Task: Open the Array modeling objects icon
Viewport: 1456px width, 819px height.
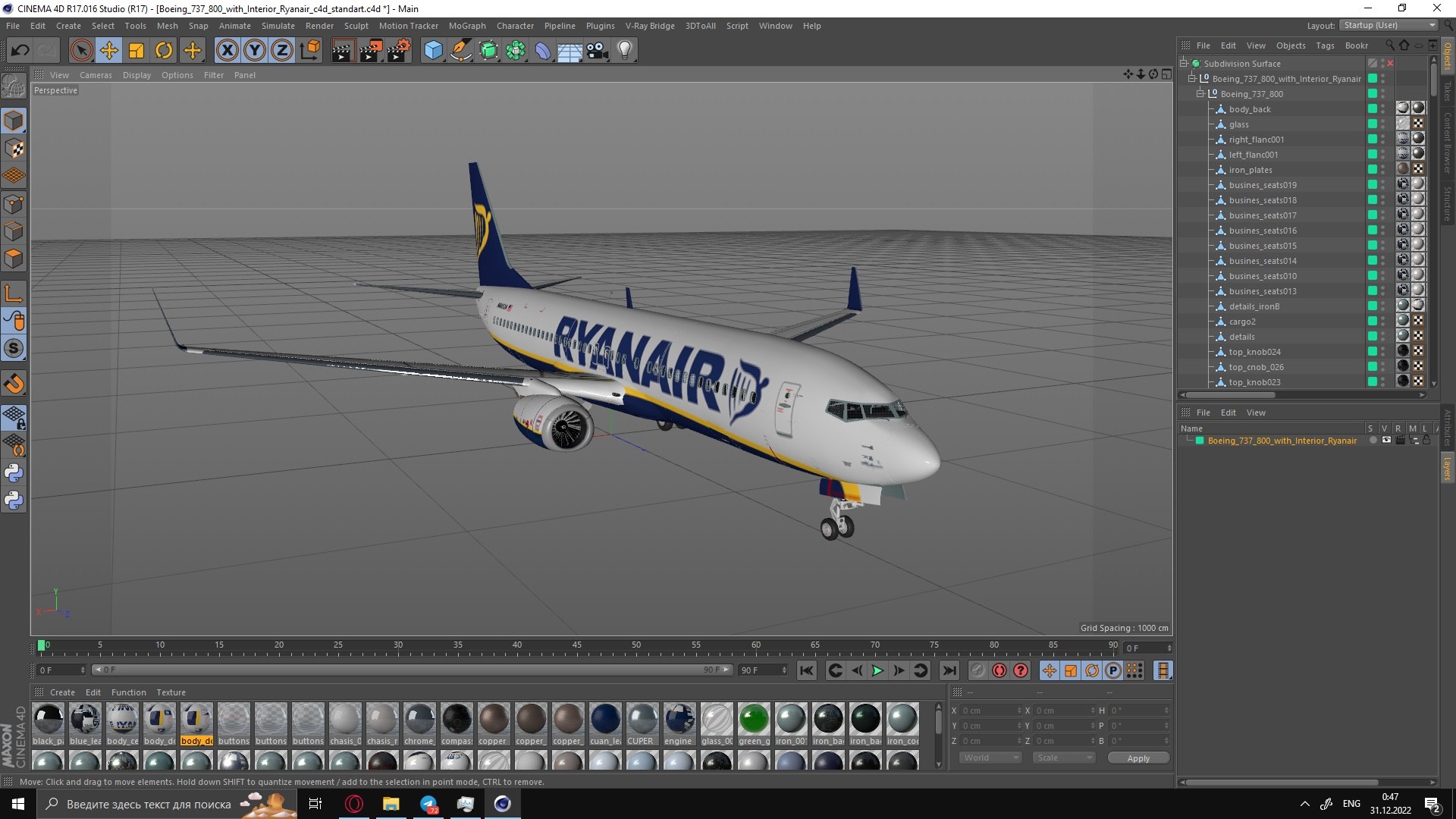Action: pos(516,51)
